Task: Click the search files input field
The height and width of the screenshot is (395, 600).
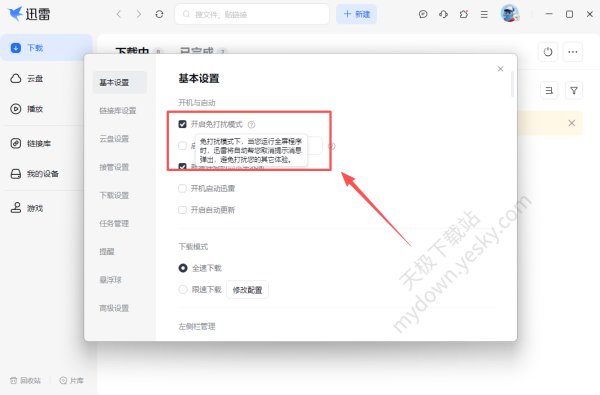Action: click(252, 14)
